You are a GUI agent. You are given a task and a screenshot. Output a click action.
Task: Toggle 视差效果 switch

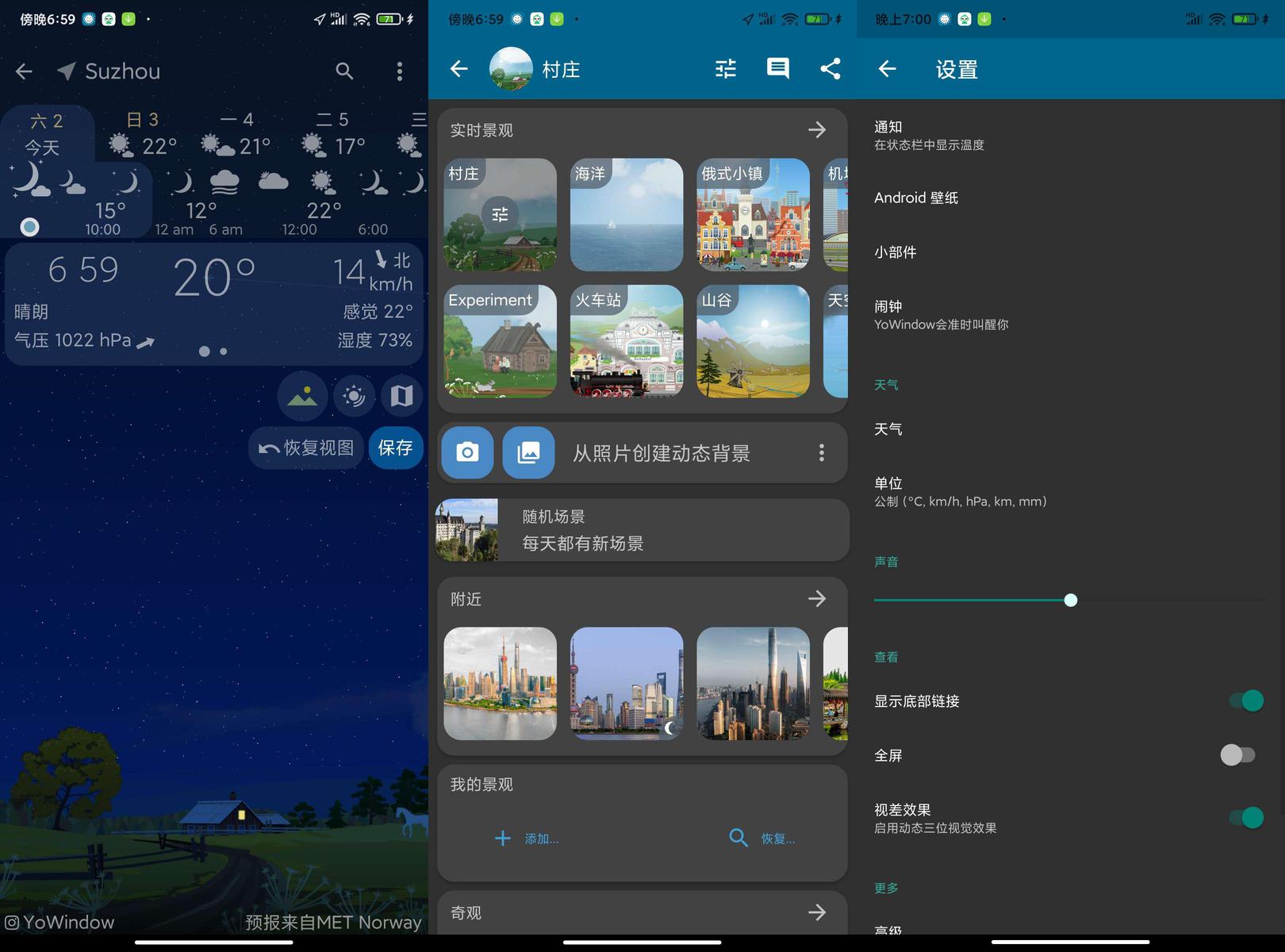(x=1246, y=817)
